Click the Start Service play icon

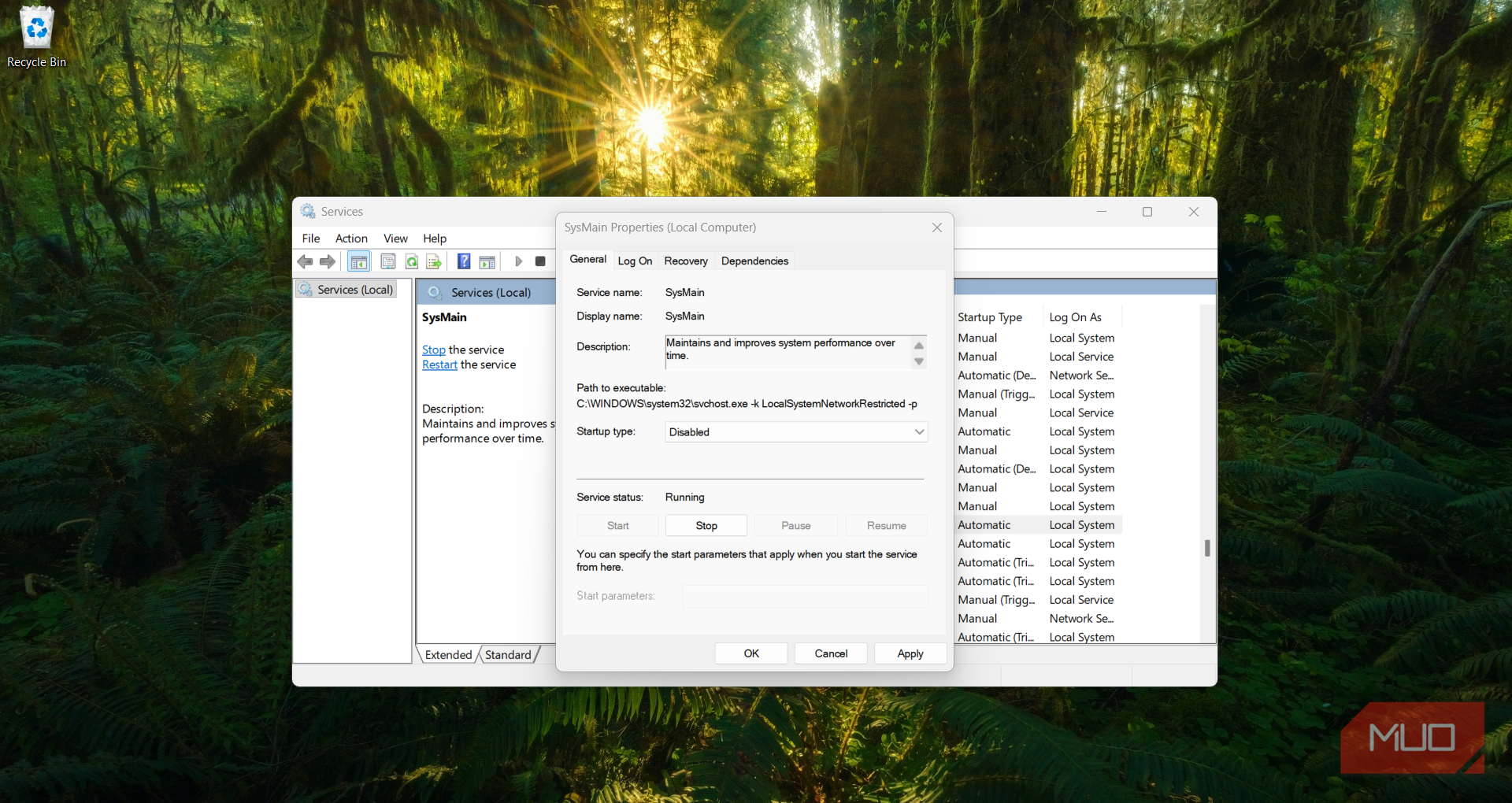518,261
